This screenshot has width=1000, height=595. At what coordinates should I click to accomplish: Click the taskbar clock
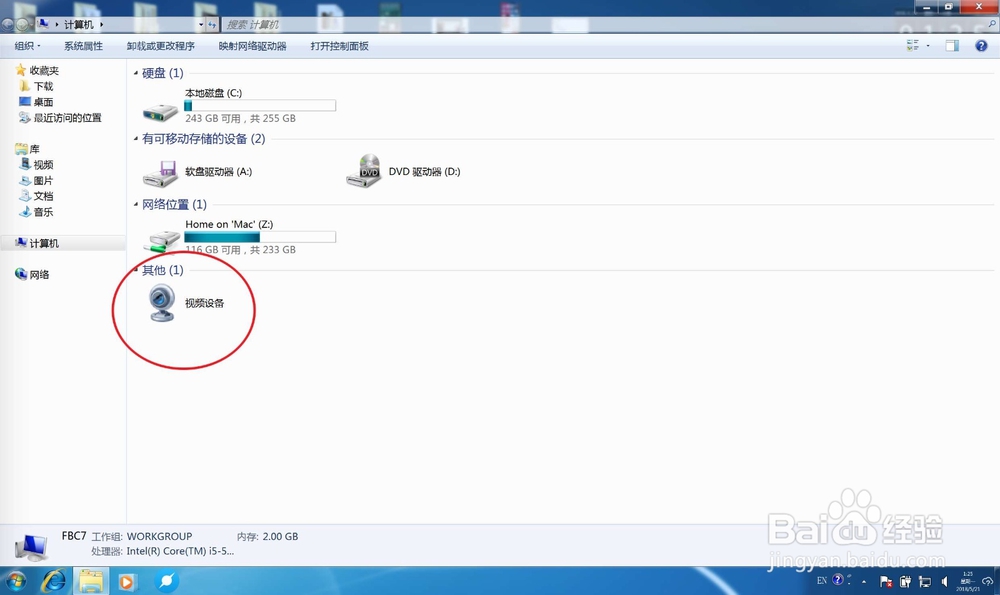coord(967,581)
